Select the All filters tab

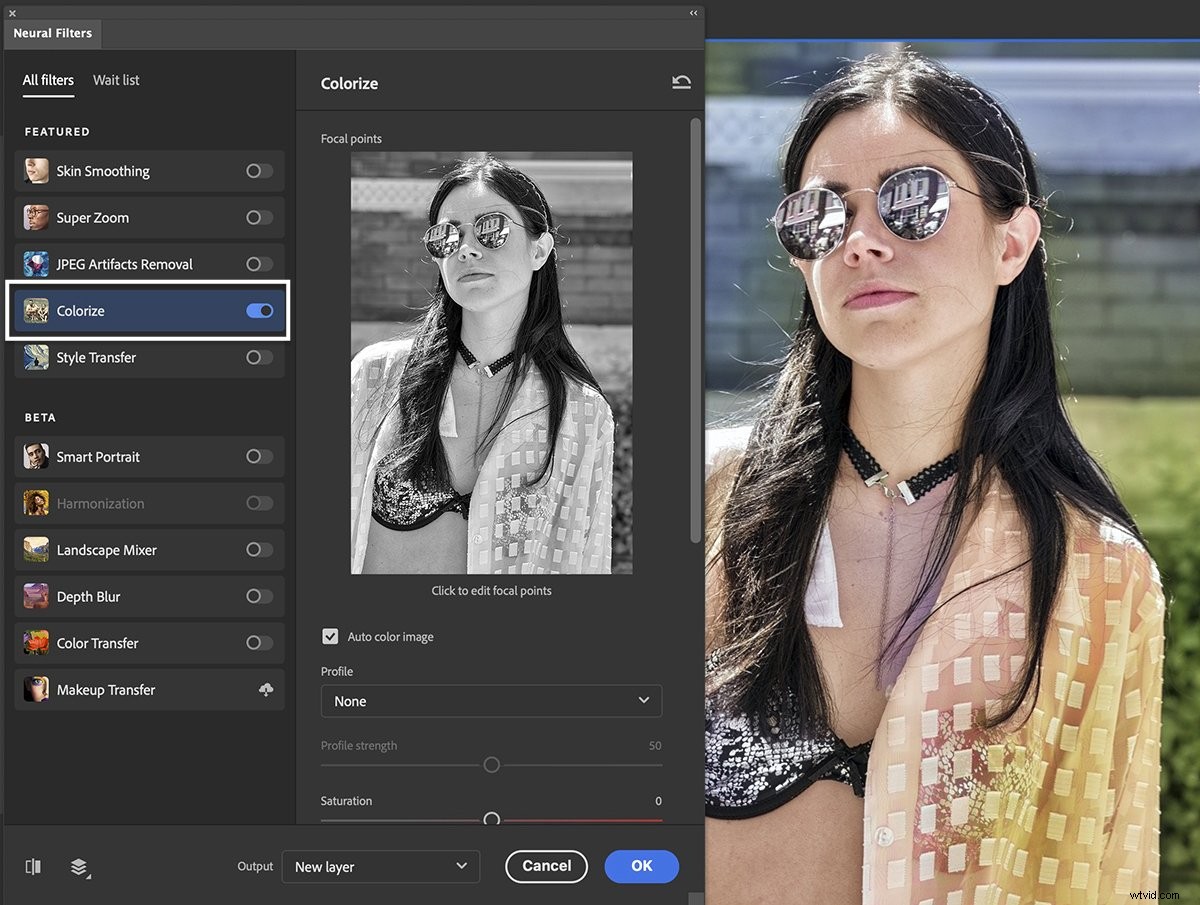click(x=47, y=80)
